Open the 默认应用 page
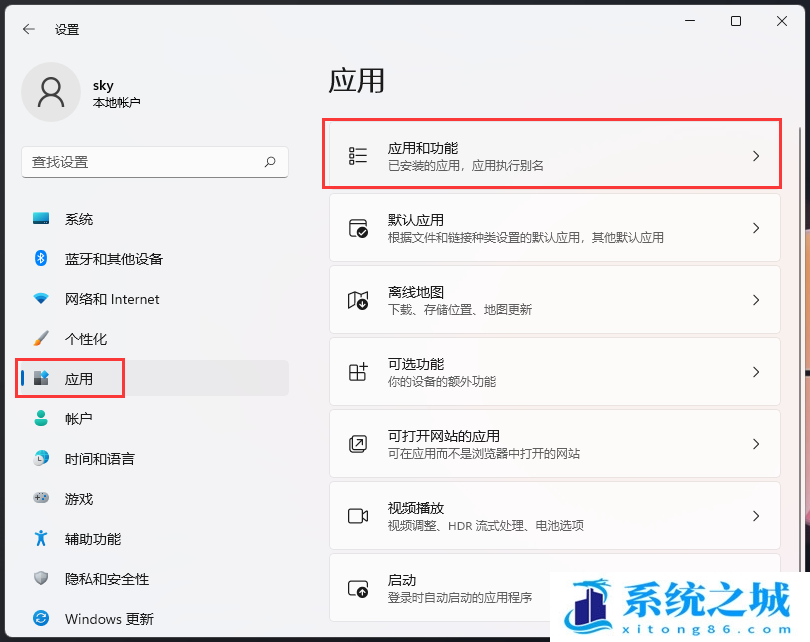The width and height of the screenshot is (810, 642). pos(554,228)
